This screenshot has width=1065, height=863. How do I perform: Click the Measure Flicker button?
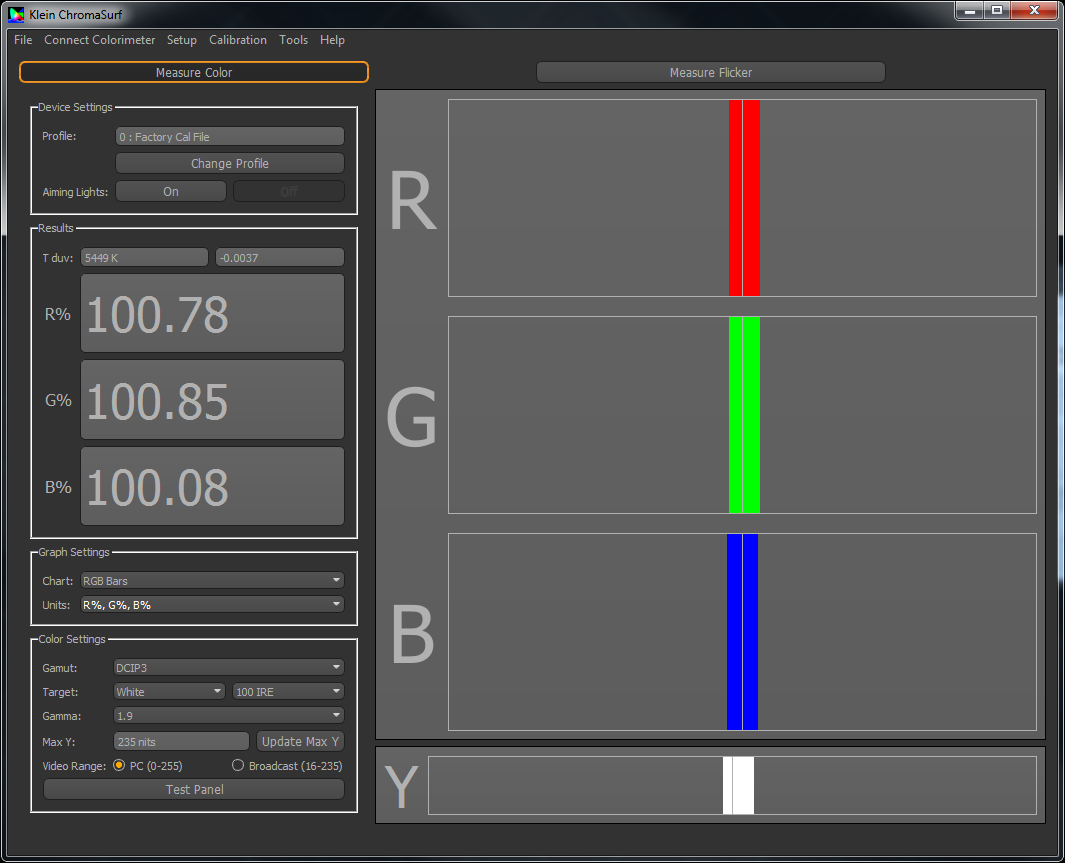click(x=710, y=72)
